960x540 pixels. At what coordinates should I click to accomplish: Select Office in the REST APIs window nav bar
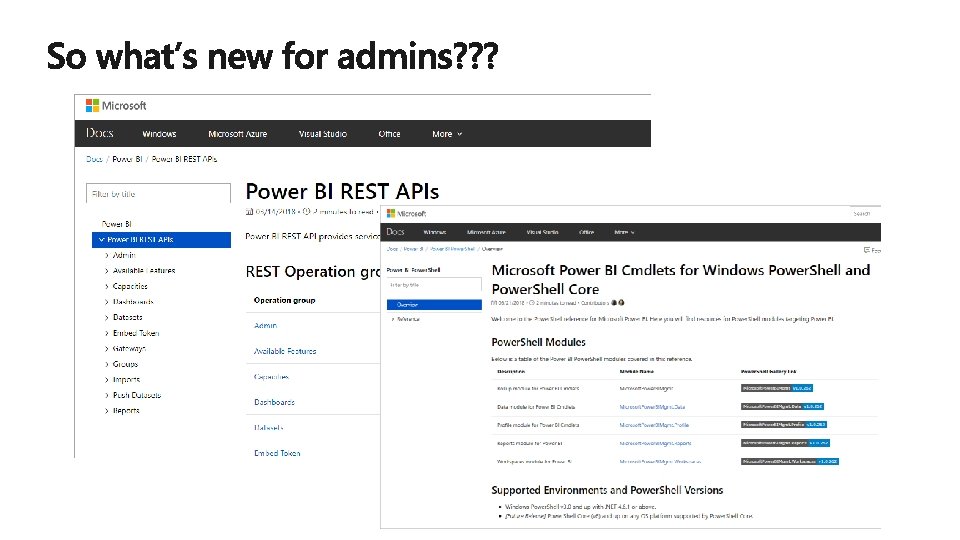389,133
